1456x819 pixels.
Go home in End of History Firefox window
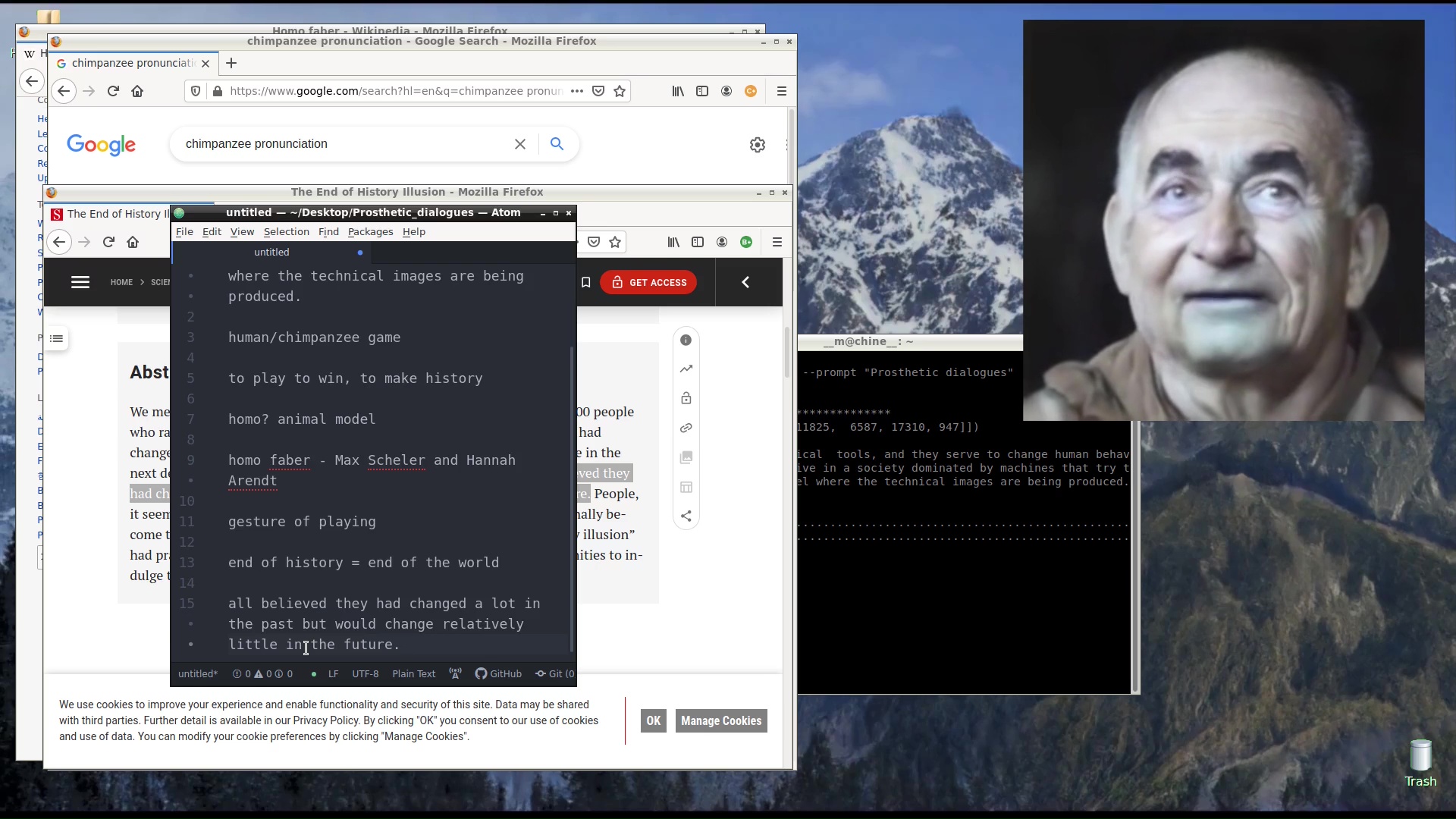(133, 242)
